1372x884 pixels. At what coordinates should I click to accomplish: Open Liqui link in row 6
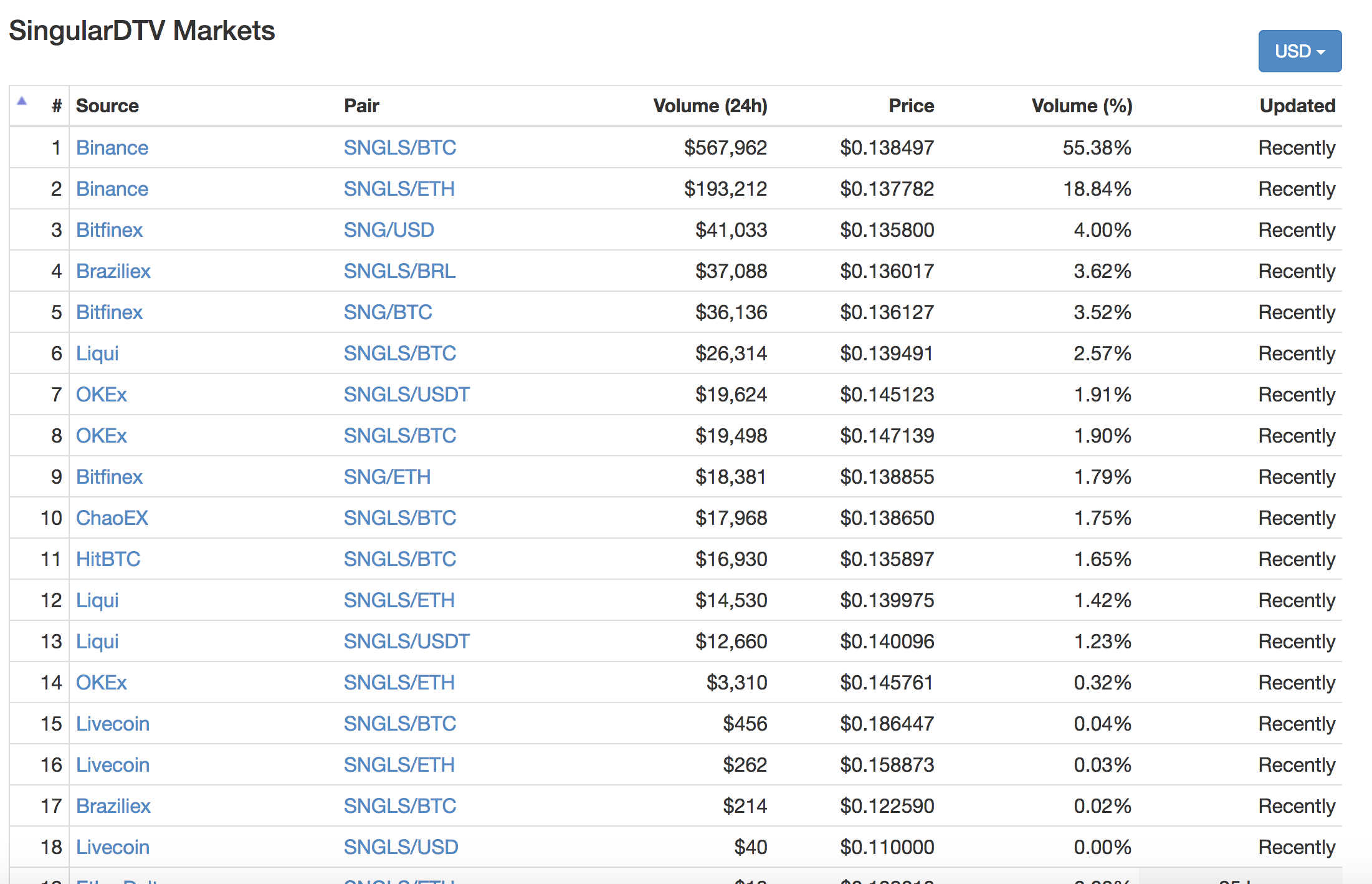point(97,353)
